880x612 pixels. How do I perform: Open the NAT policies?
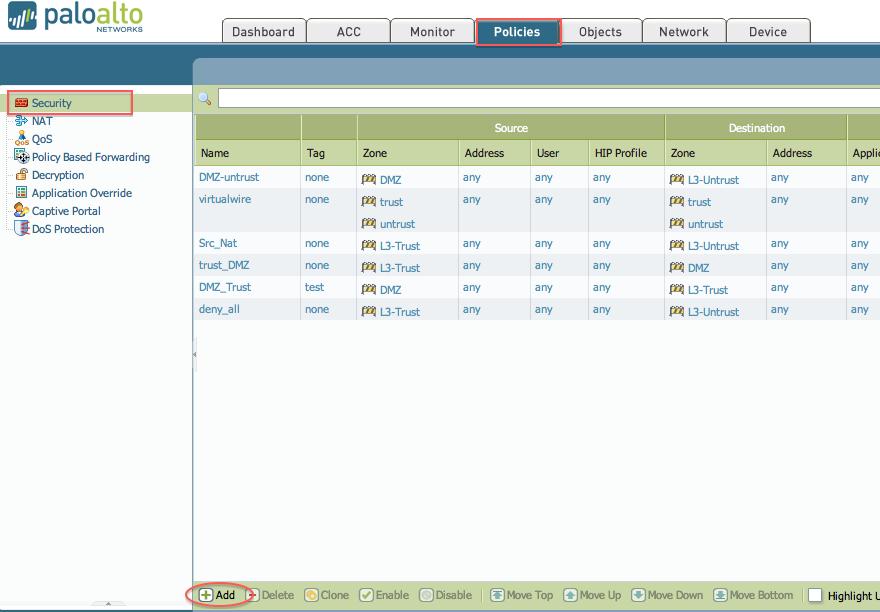point(42,121)
